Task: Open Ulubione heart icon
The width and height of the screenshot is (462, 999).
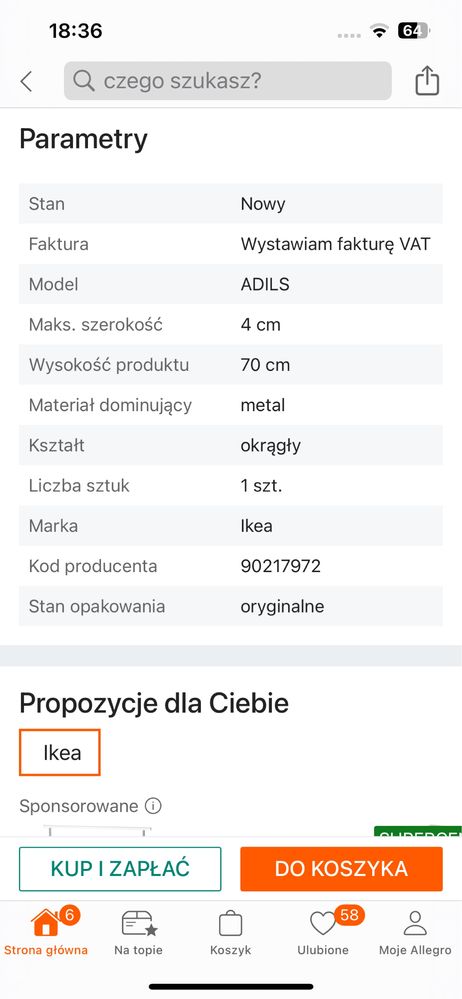Action: pyautogui.click(x=323, y=923)
